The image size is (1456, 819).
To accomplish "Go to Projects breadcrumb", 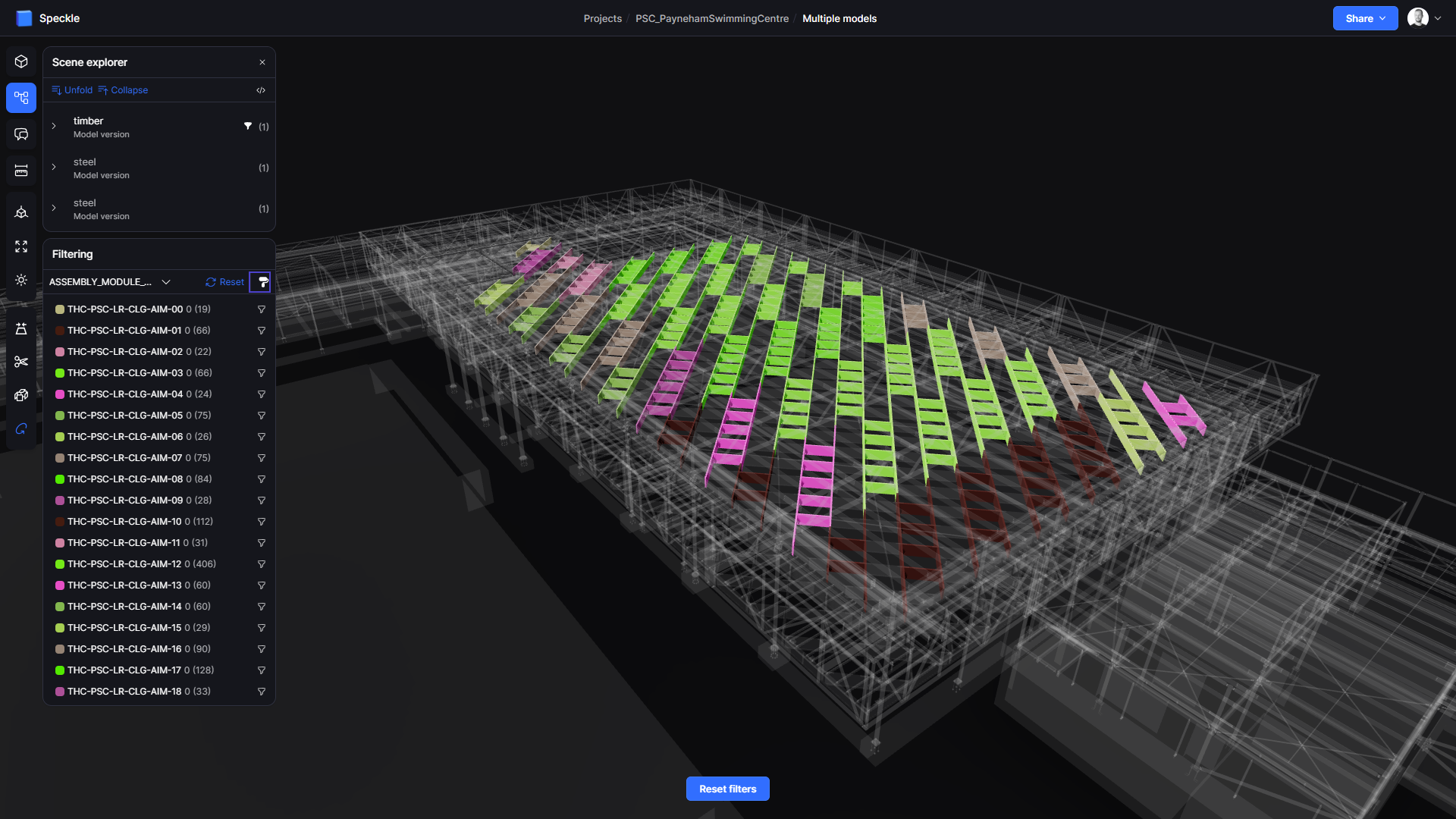I will [602, 18].
